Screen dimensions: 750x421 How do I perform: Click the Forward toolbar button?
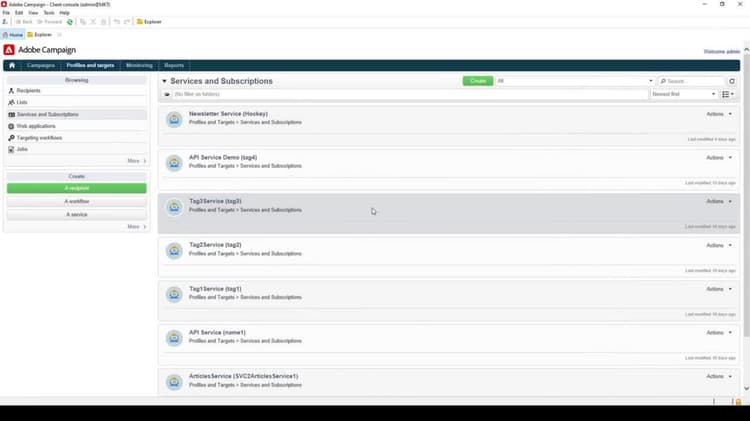click(50, 22)
